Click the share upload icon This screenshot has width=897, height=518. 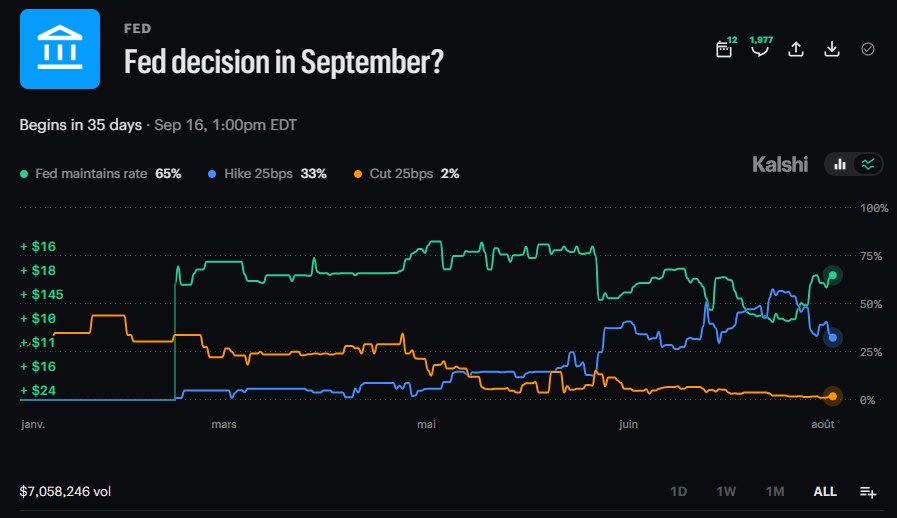pos(796,49)
